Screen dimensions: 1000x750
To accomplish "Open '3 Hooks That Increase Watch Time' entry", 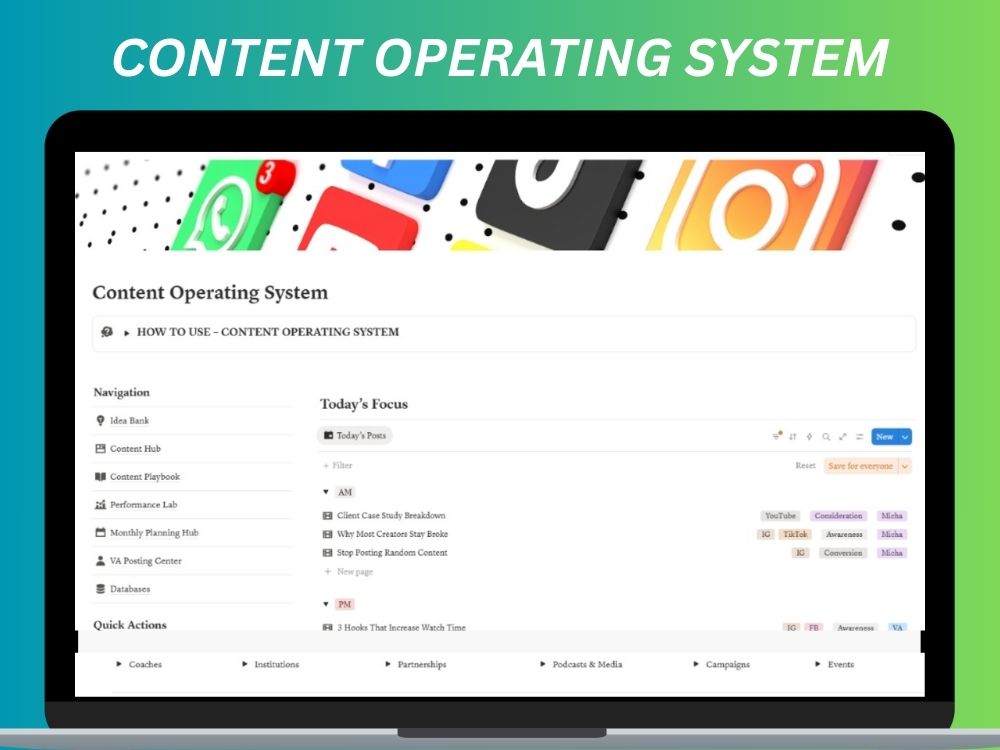I will click(x=401, y=628).
